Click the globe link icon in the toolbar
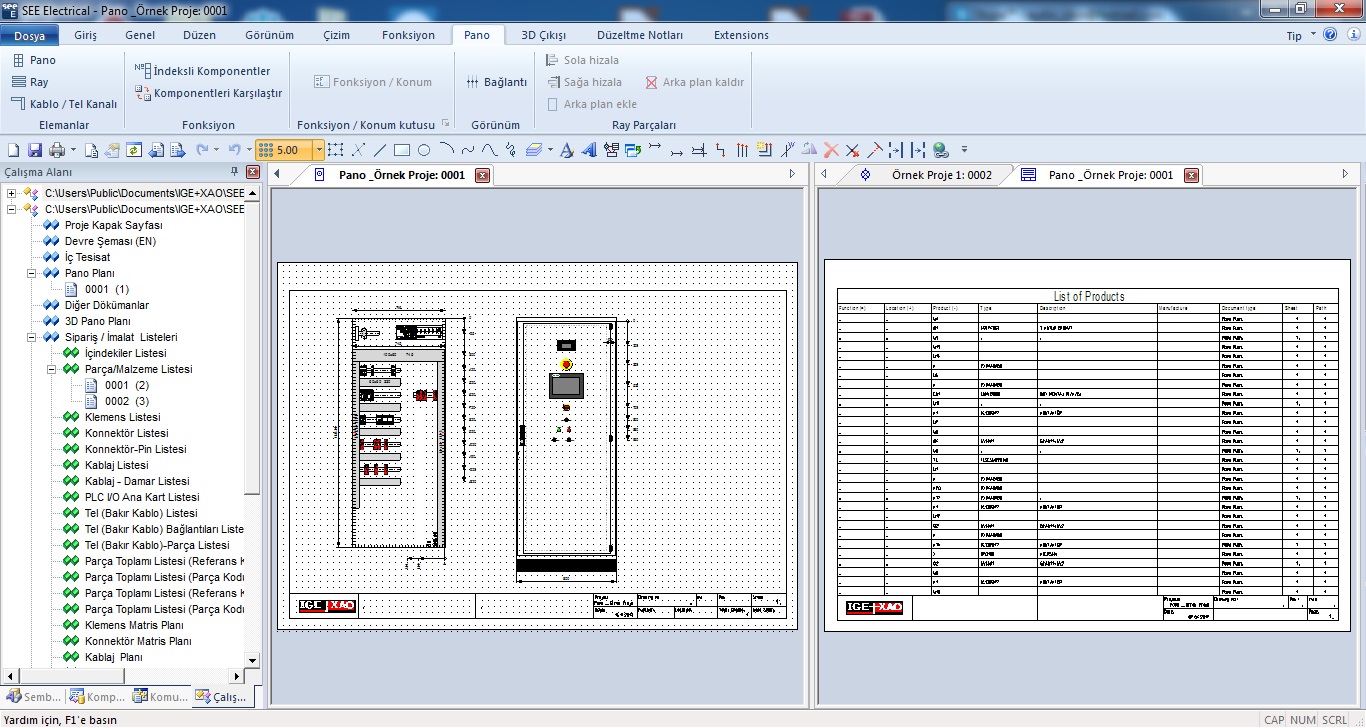The width and height of the screenshot is (1366, 728). tap(940, 150)
